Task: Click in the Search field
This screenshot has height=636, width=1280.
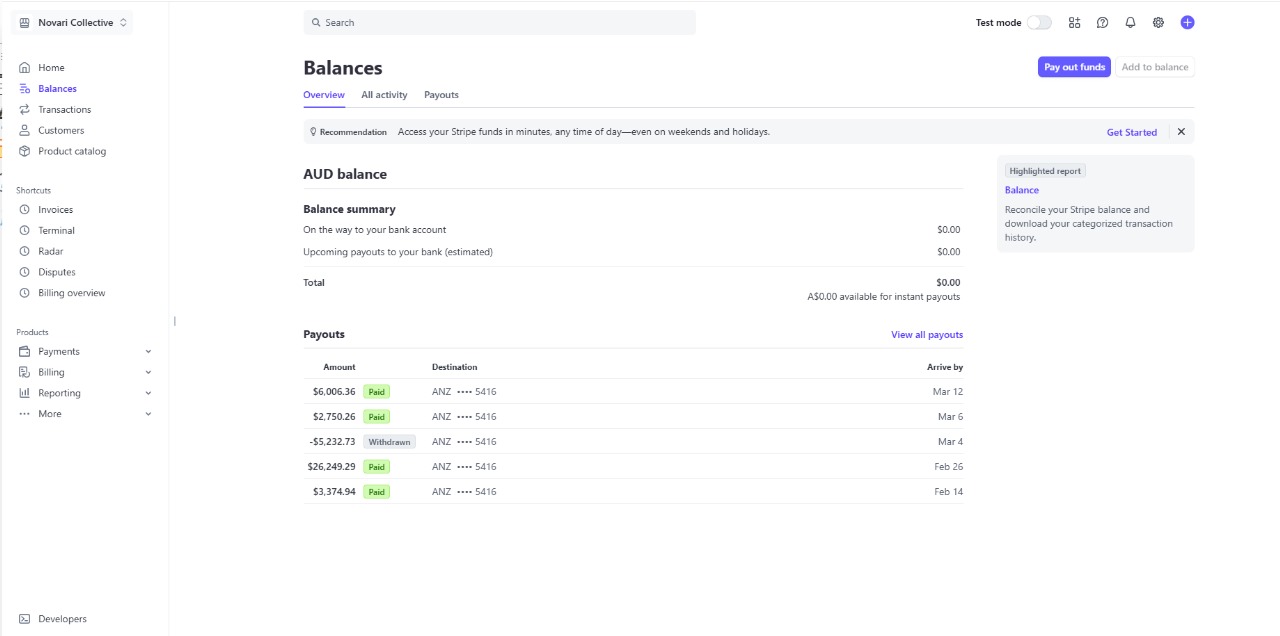Action: coord(500,22)
